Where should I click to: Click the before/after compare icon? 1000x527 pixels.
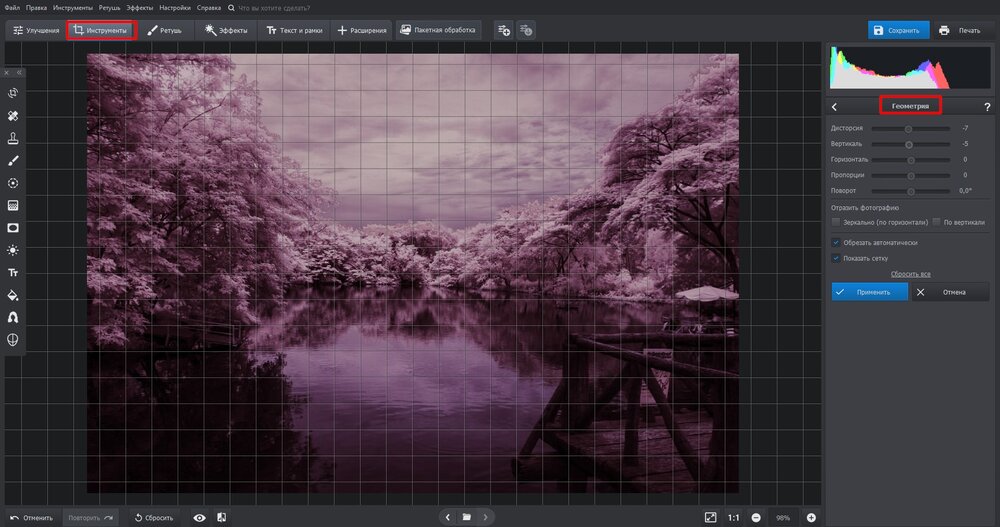[221, 517]
